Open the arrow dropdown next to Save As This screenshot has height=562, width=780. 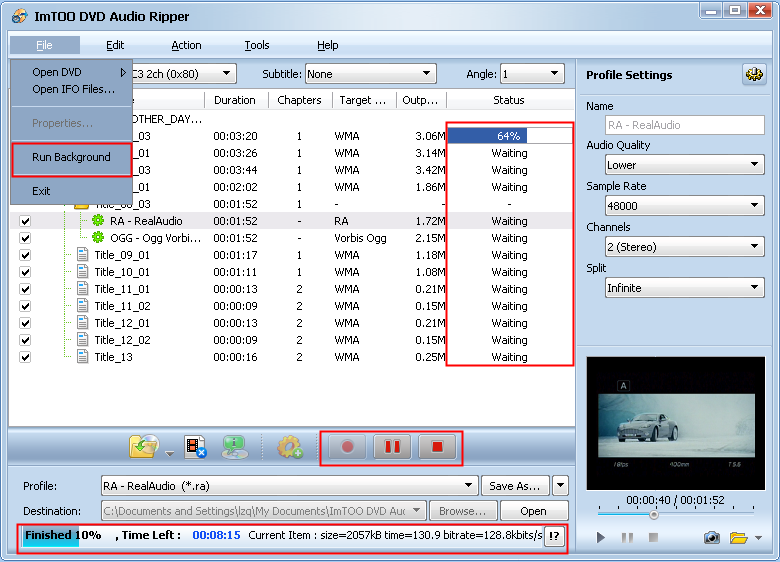560,485
